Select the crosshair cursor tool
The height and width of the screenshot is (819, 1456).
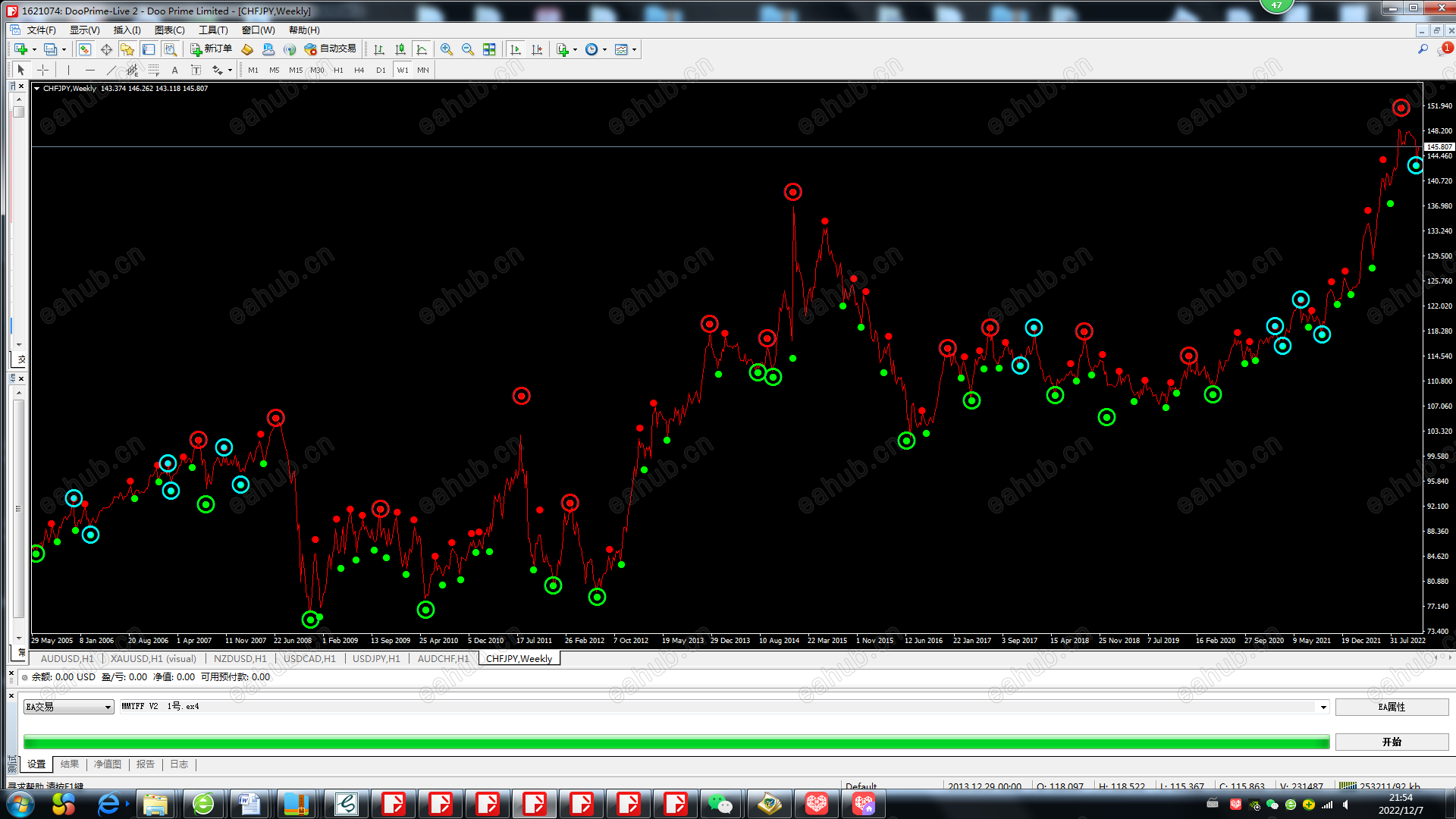[43, 70]
